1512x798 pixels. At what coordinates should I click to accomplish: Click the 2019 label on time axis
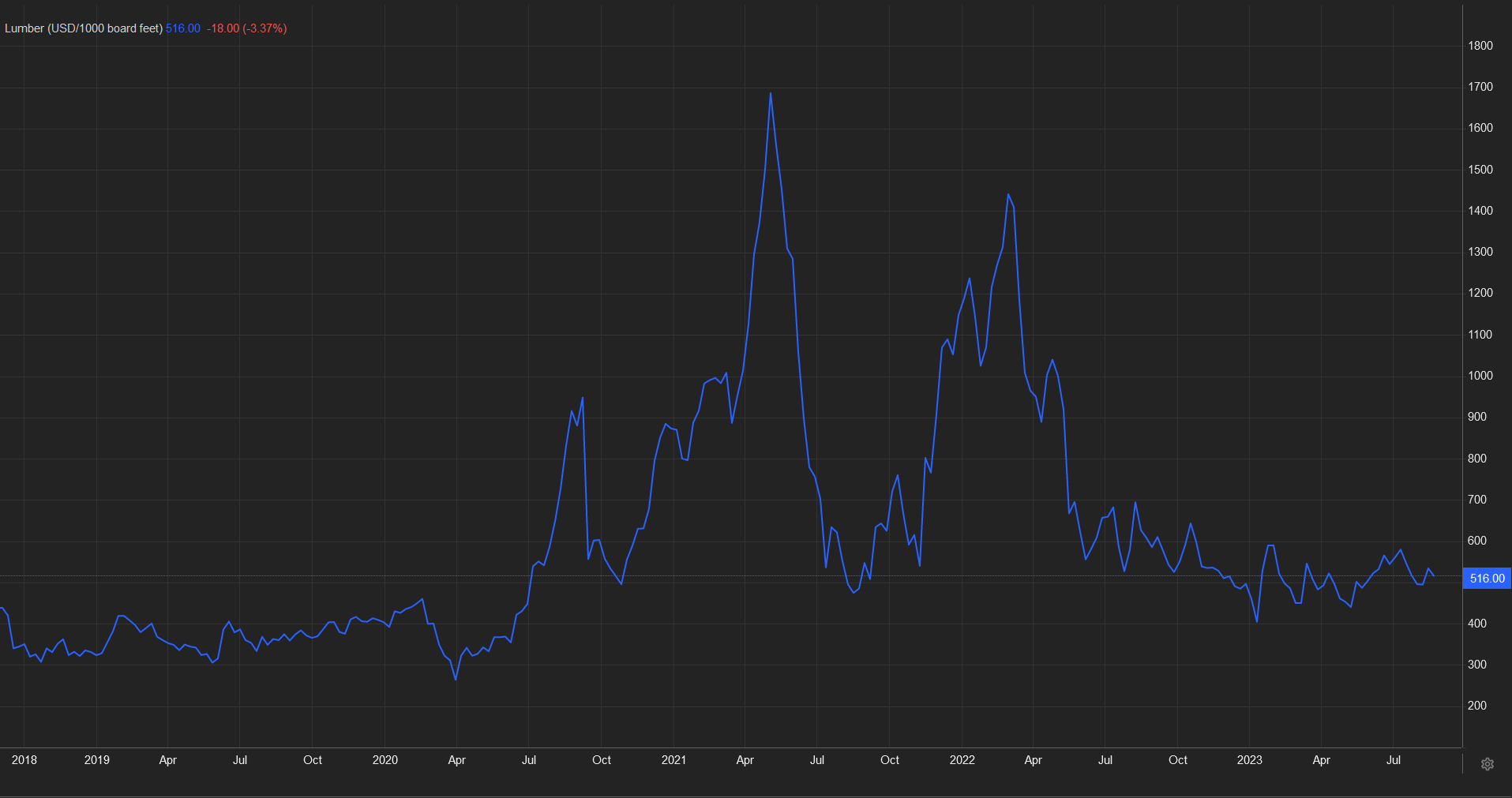pyautogui.click(x=97, y=760)
